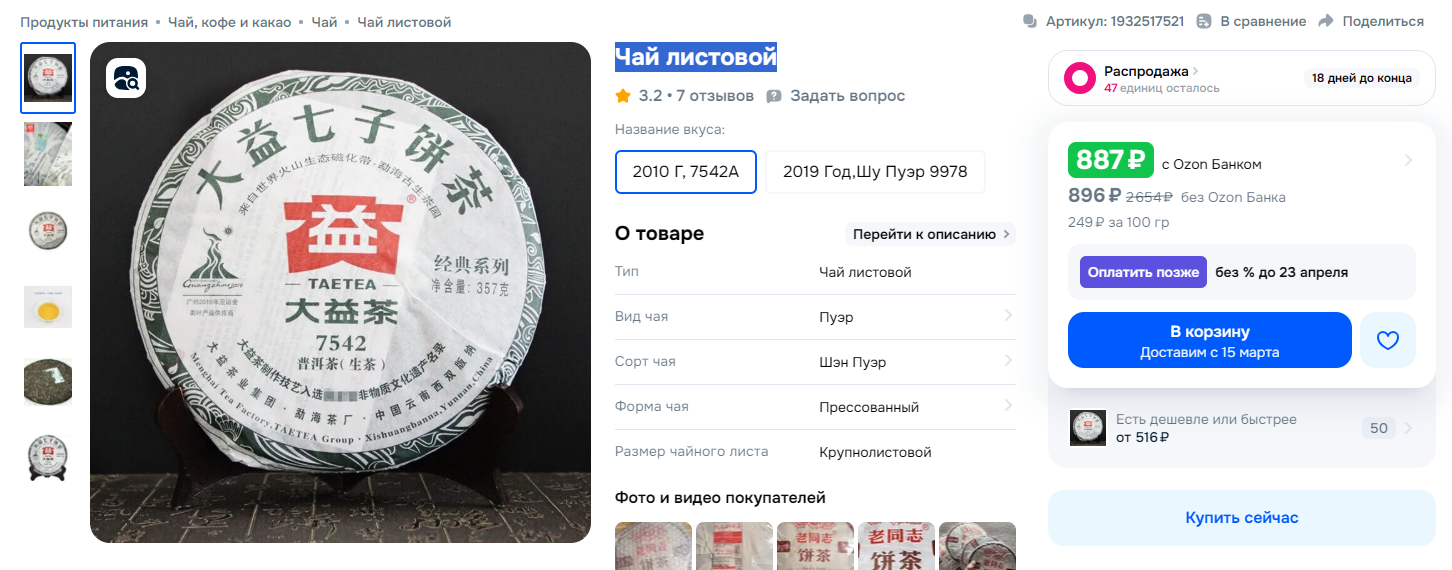Viewport: 1452px width, 570px height.
Task: Click the yellow star rating icon
Action: point(623,96)
